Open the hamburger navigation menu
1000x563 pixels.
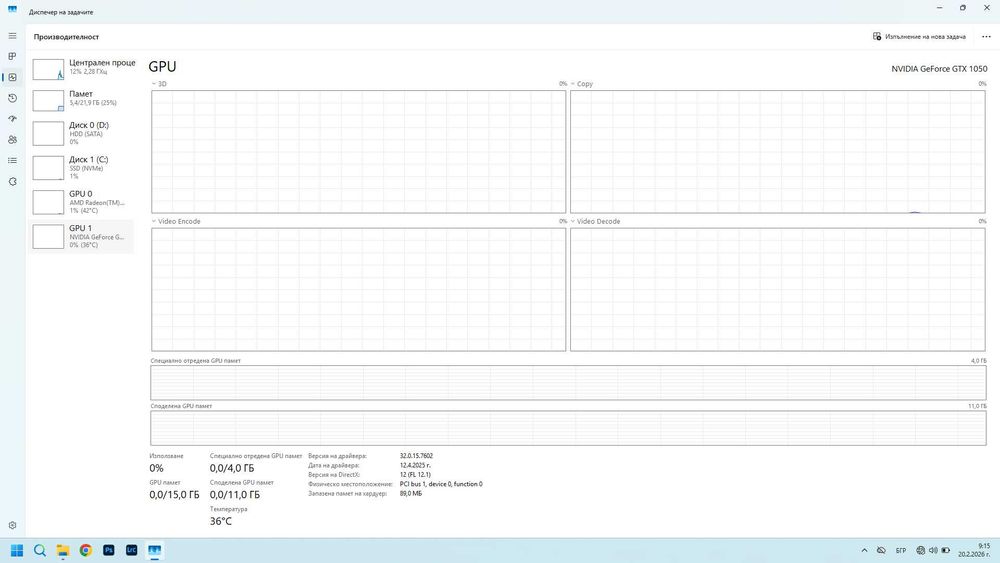(x=12, y=36)
